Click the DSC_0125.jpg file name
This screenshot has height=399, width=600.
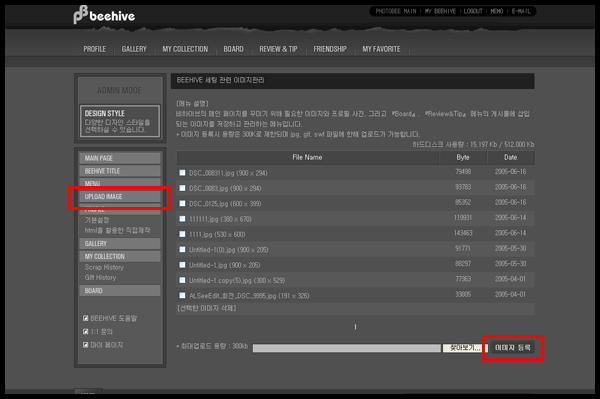225,204
